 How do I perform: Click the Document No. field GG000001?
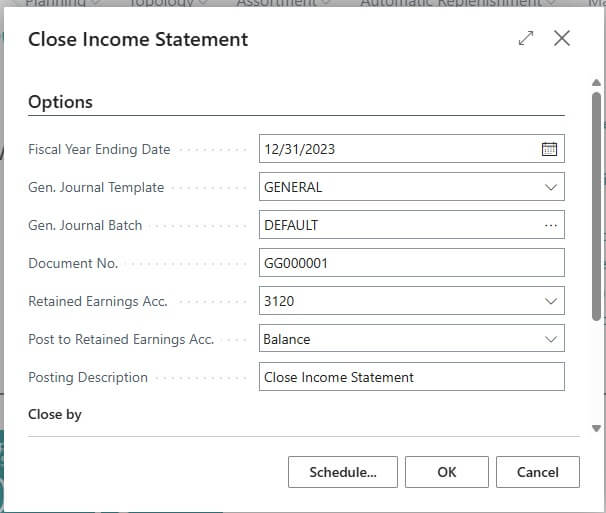412,263
